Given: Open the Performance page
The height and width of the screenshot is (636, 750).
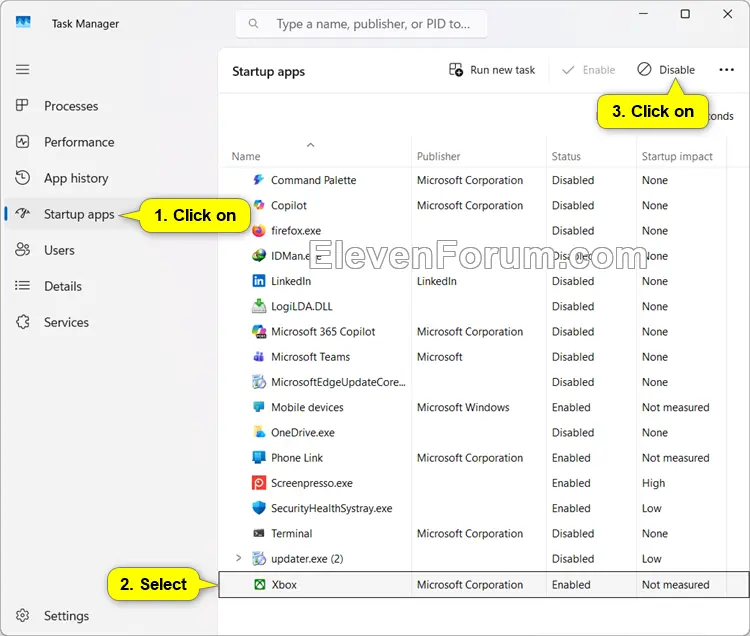Looking at the screenshot, I should point(79,142).
